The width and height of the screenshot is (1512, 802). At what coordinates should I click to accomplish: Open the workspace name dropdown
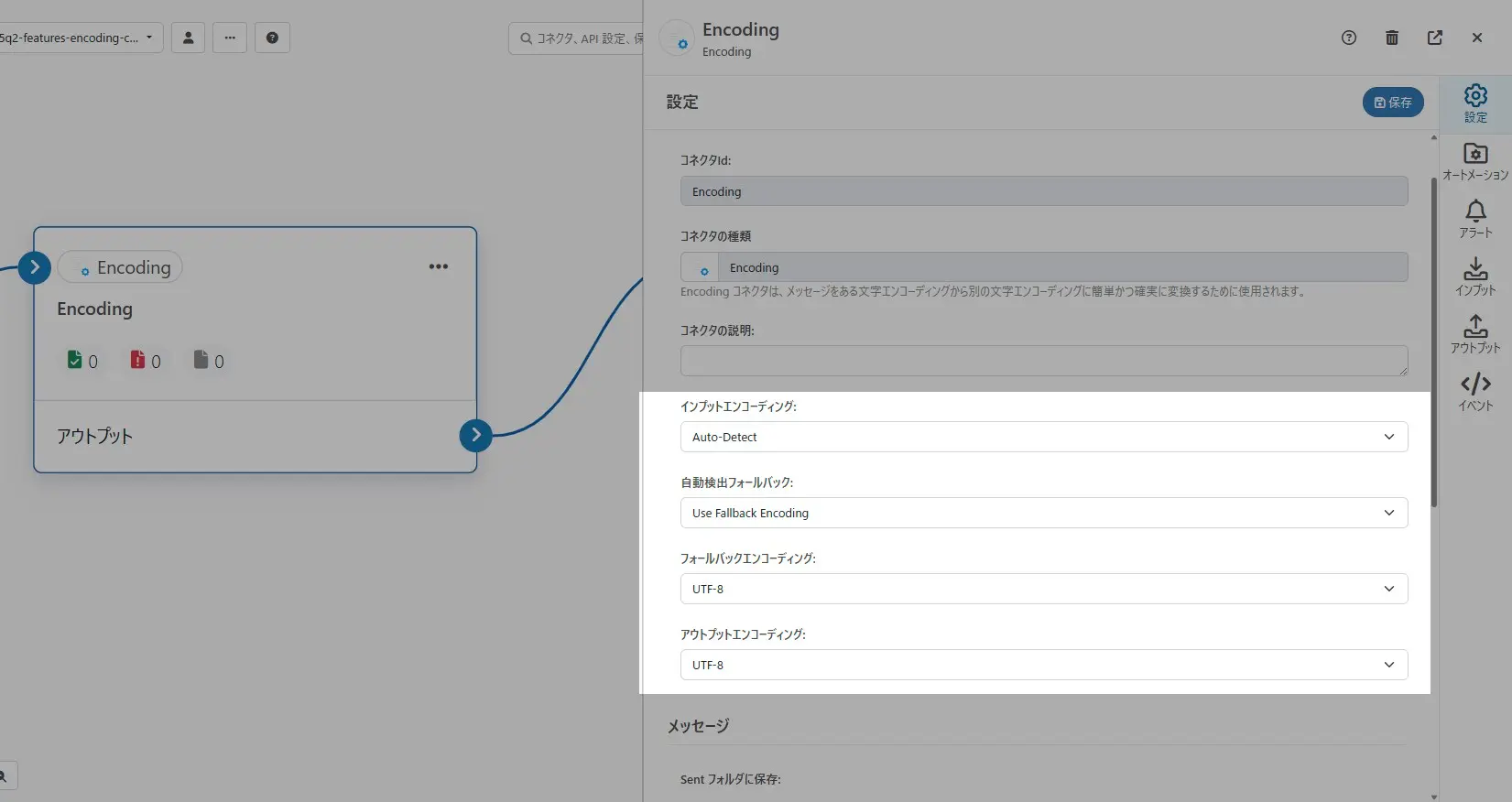click(x=81, y=38)
